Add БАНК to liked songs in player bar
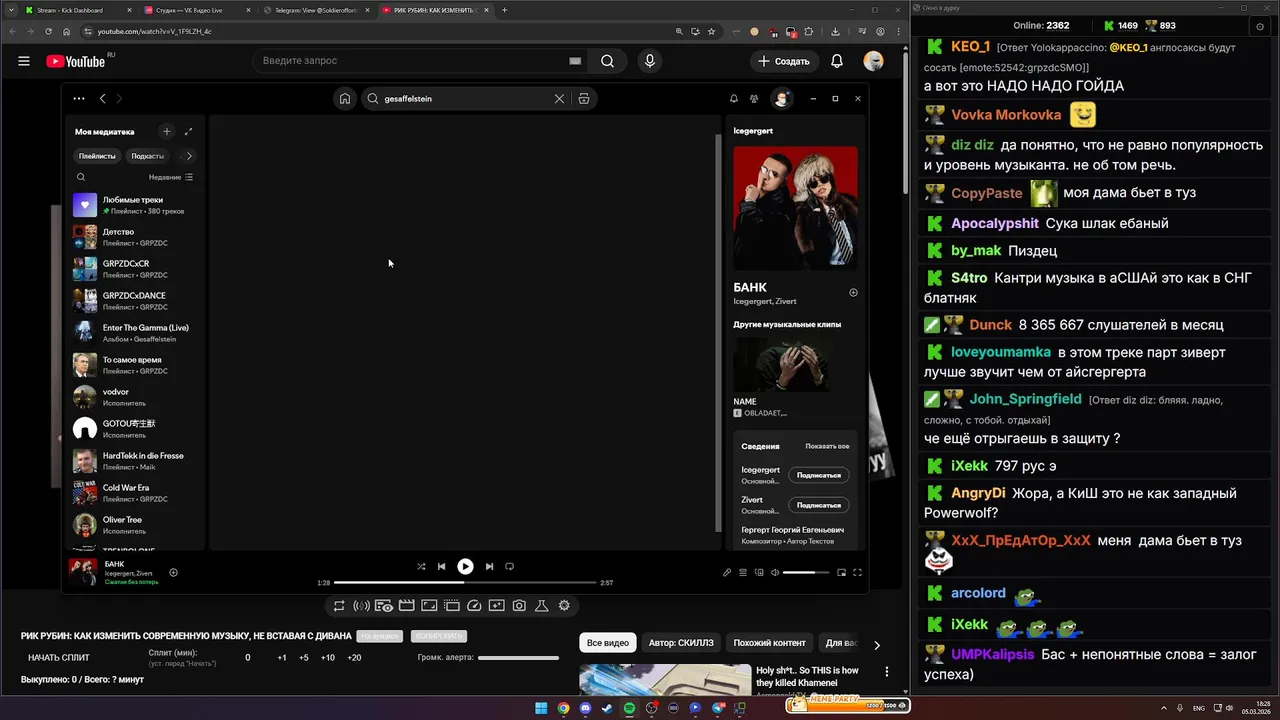1280x720 pixels. pyautogui.click(x=173, y=573)
